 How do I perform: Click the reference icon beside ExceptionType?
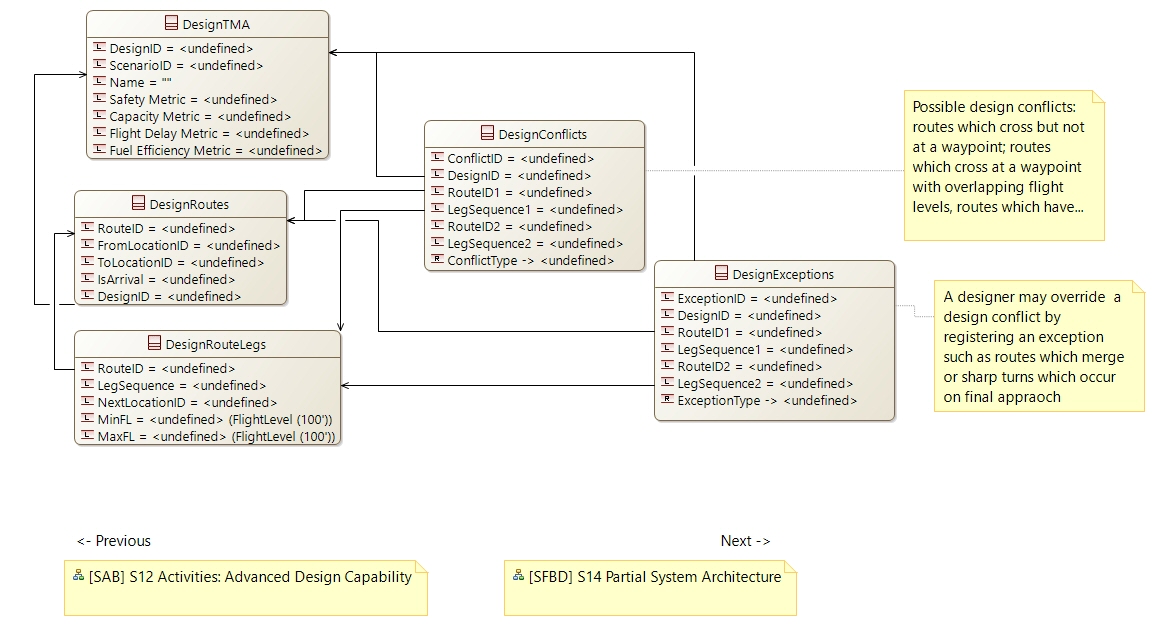tap(667, 398)
